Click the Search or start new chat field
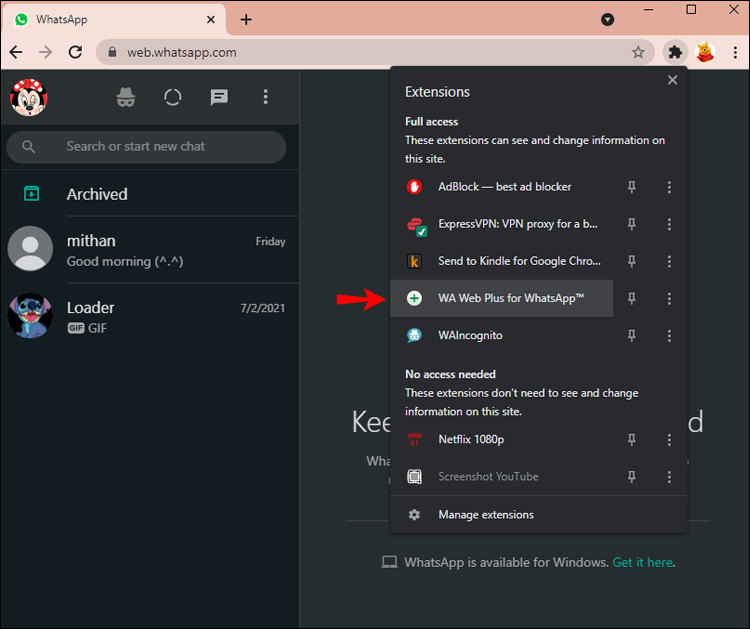 [x=160, y=146]
